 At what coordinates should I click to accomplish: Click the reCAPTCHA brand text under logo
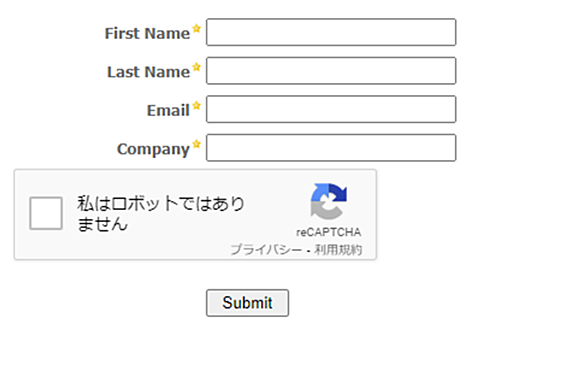[x=329, y=232]
